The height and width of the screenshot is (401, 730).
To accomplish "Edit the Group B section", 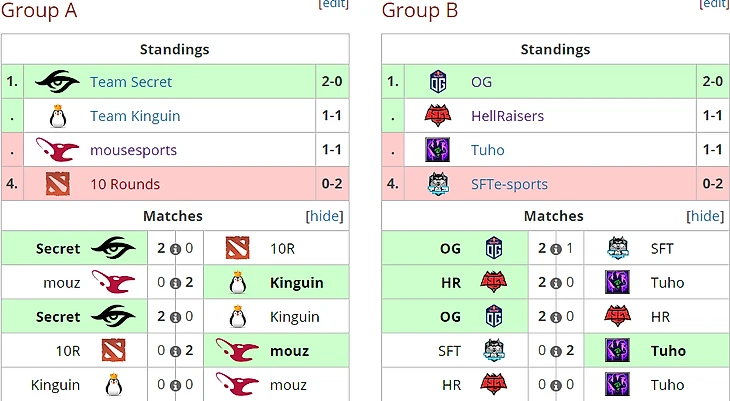I will (x=714, y=4).
